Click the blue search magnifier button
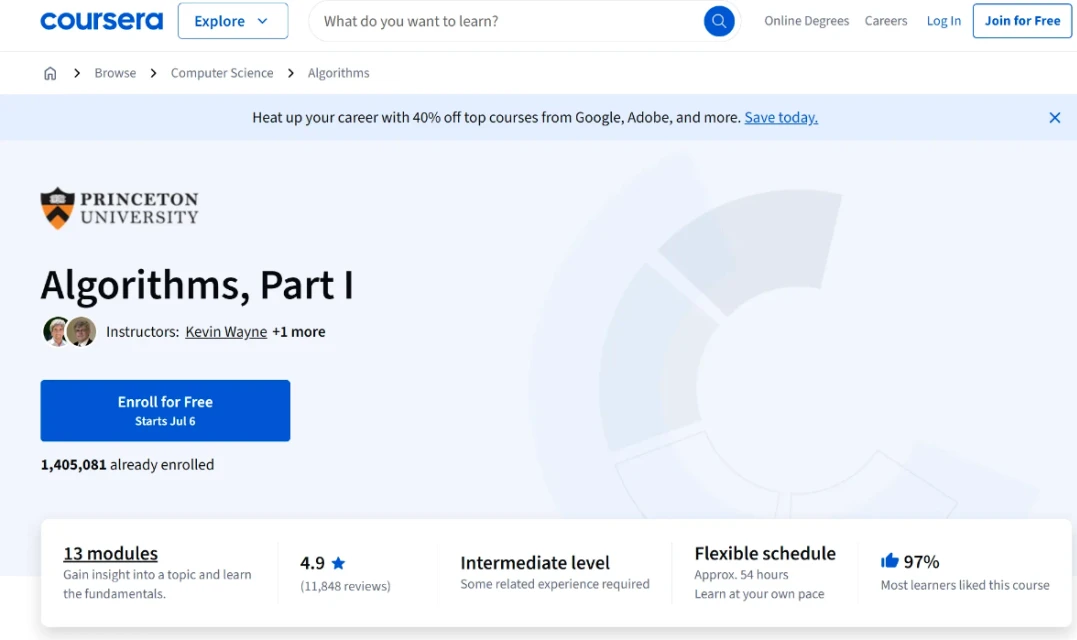 click(719, 21)
